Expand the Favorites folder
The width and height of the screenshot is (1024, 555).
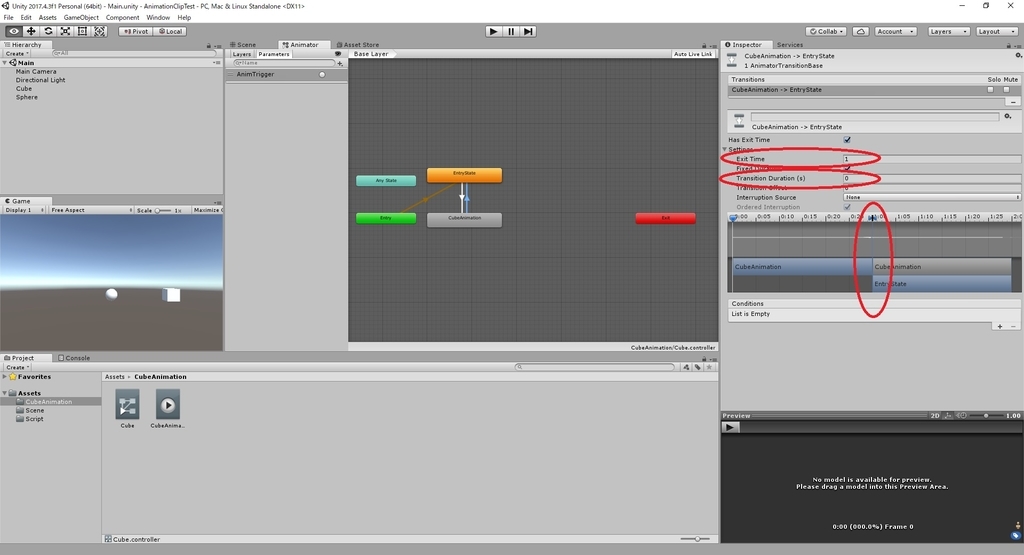5,377
